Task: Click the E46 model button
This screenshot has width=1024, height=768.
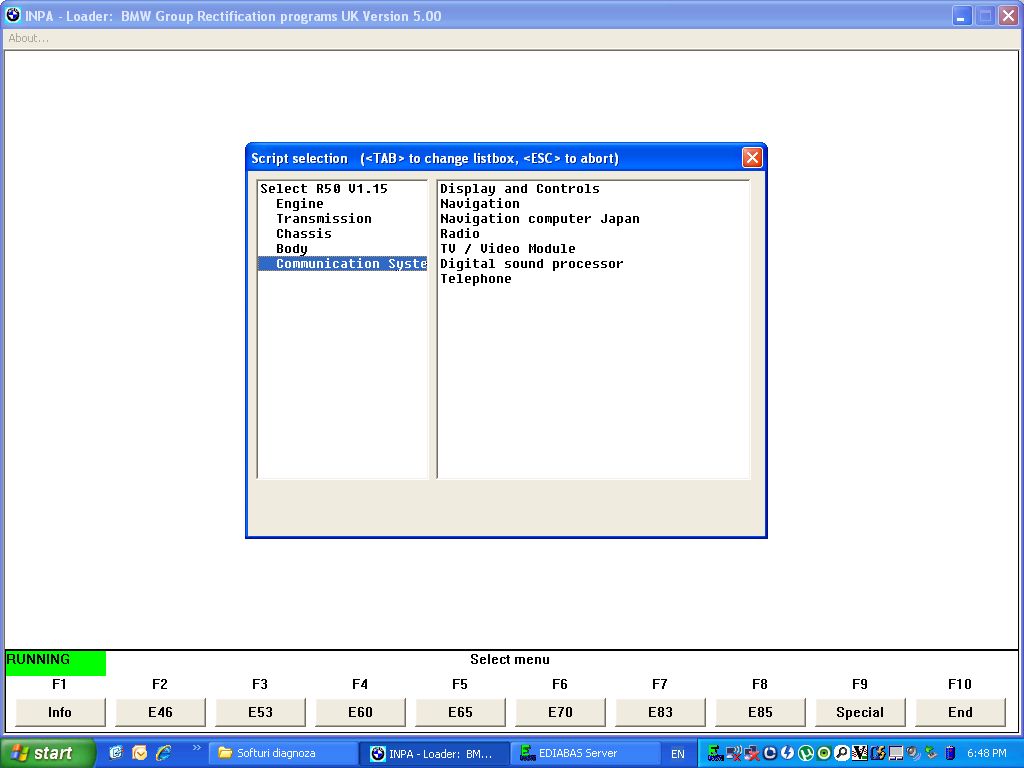Action: tap(160, 712)
